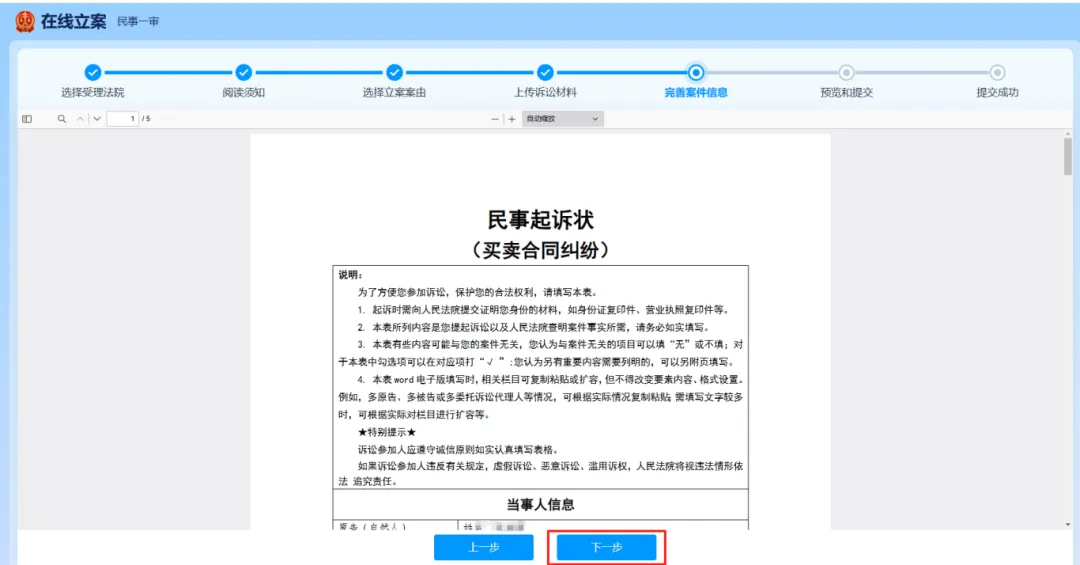Click the 在线立案 title text

pyautogui.click(x=74, y=21)
